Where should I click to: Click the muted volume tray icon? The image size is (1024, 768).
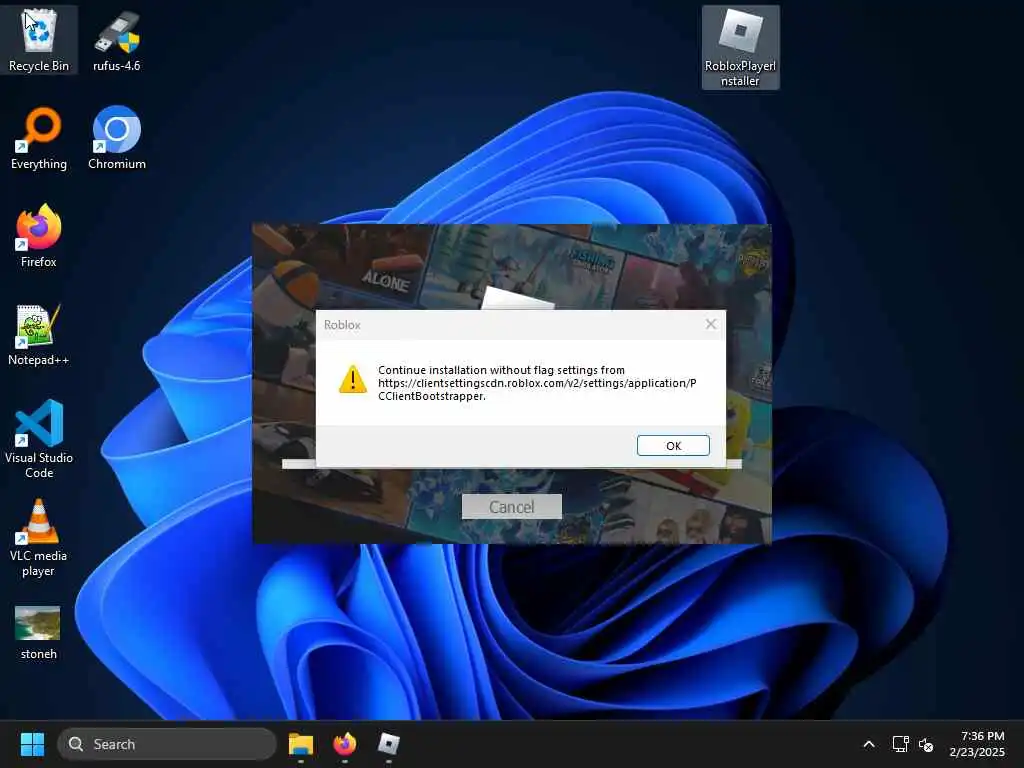926,744
